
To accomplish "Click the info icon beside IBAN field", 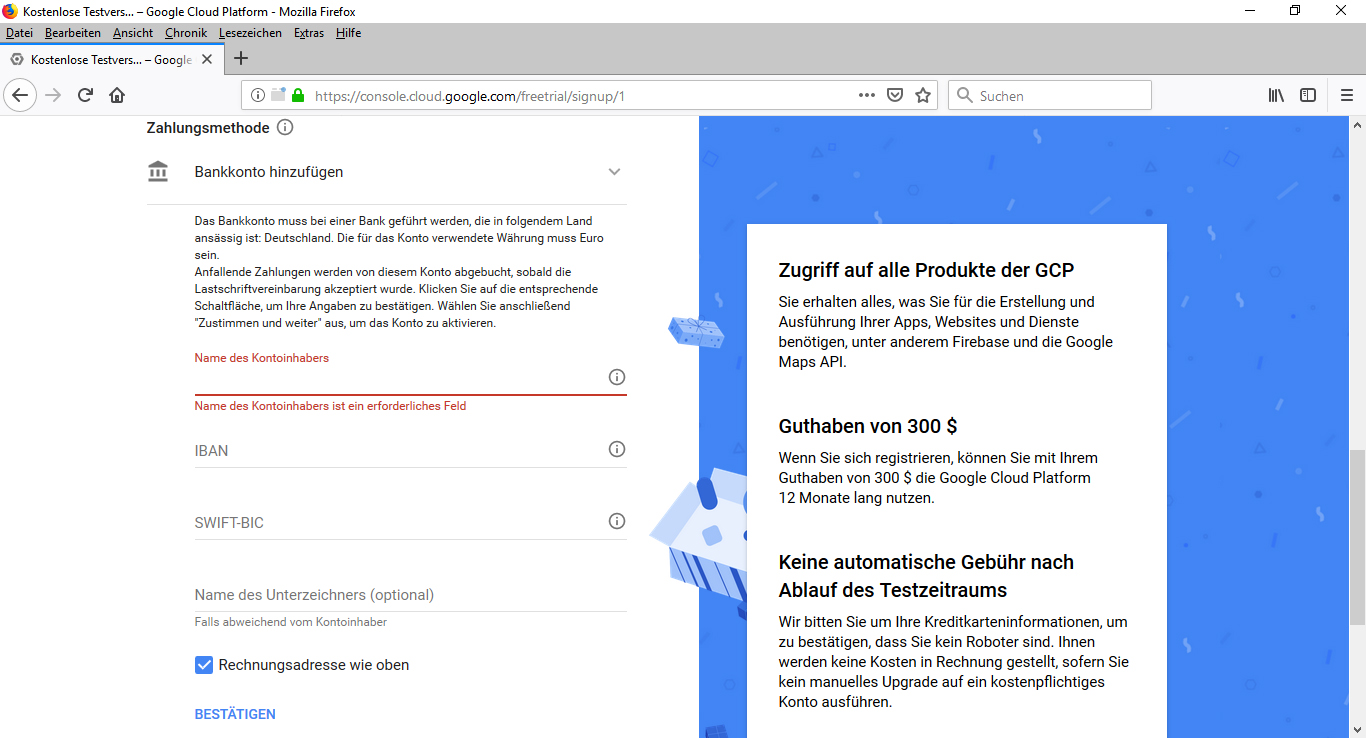I will [617, 449].
